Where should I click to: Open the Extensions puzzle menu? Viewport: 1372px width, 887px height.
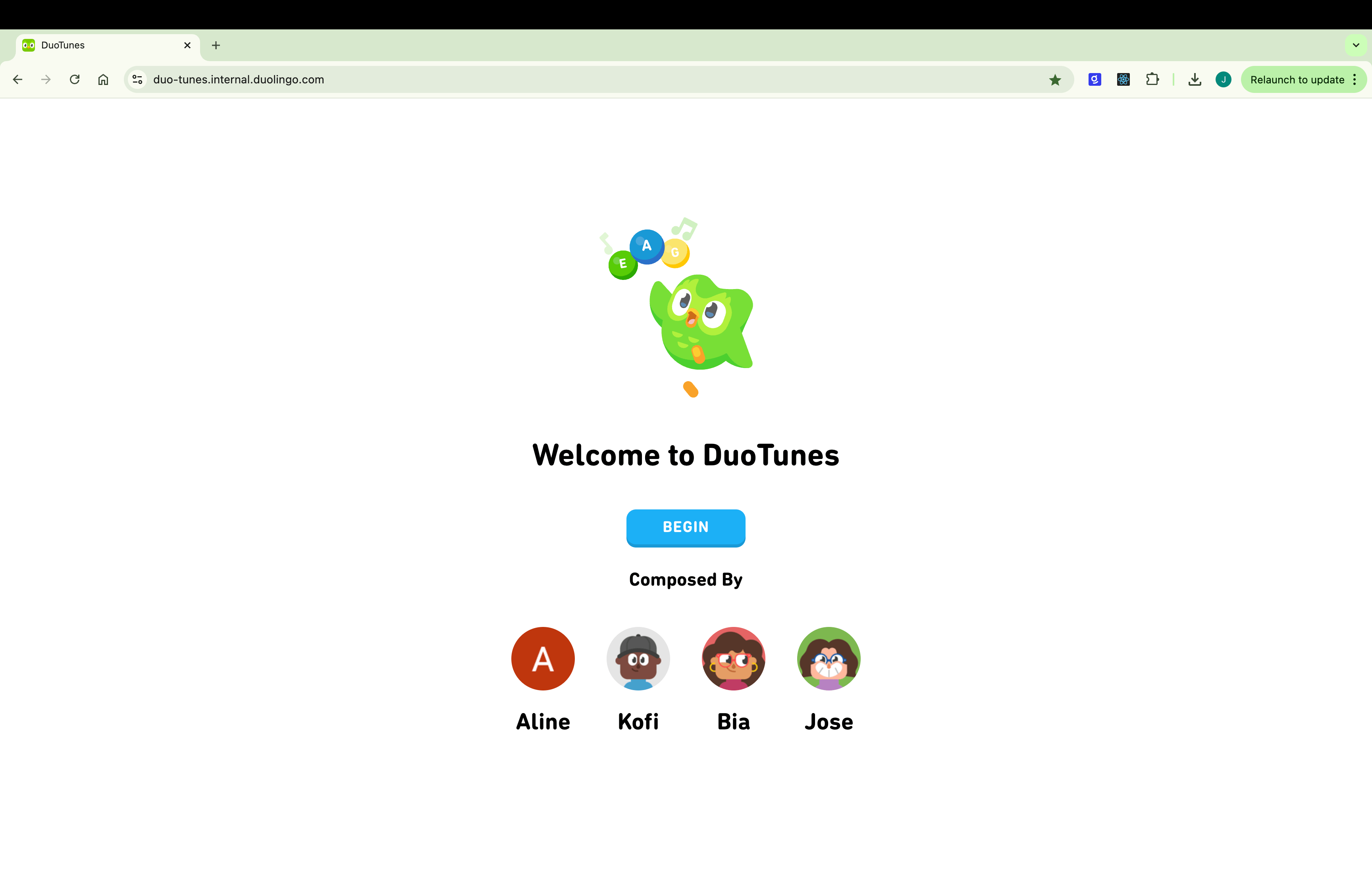point(1152,79)
